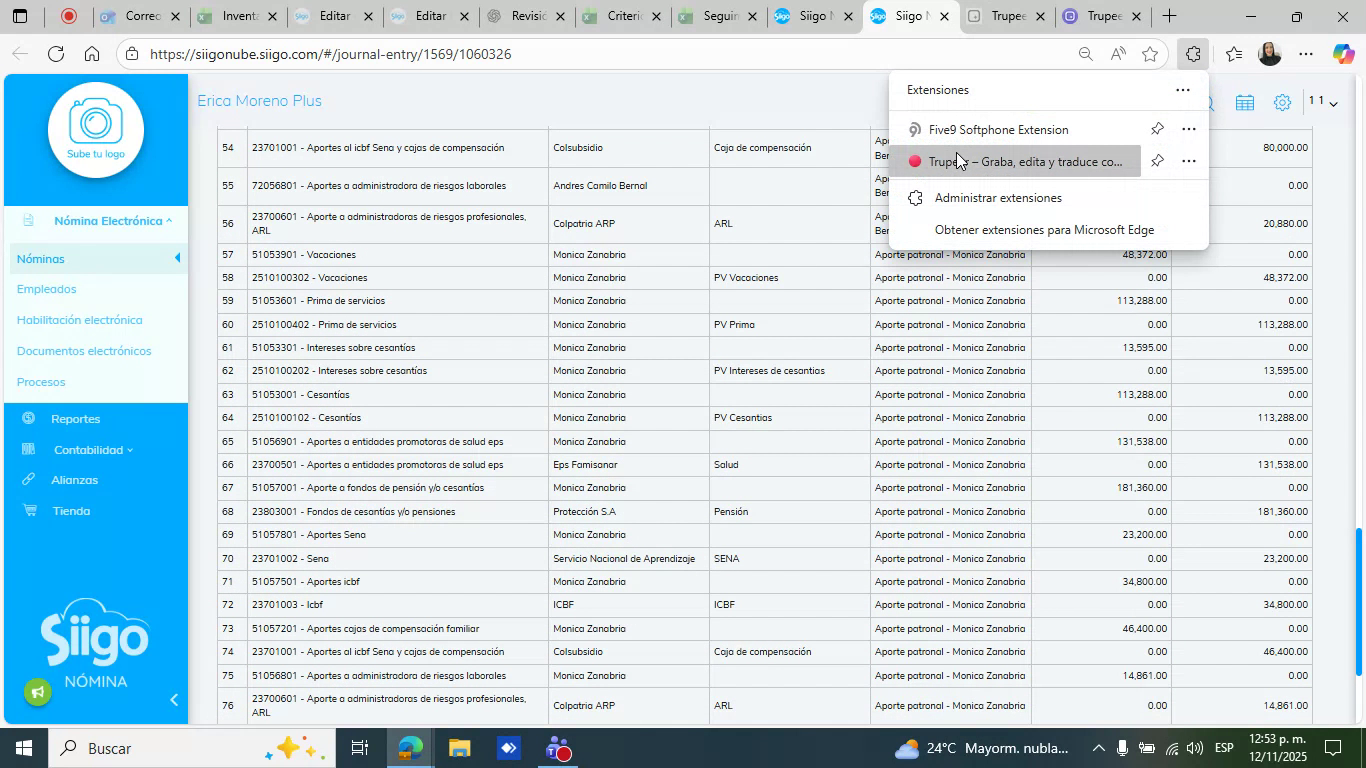1366x768 pixels.
Task: Open the Edge profile avatar
Action: pyautogui.click(x=1269, y=54)
